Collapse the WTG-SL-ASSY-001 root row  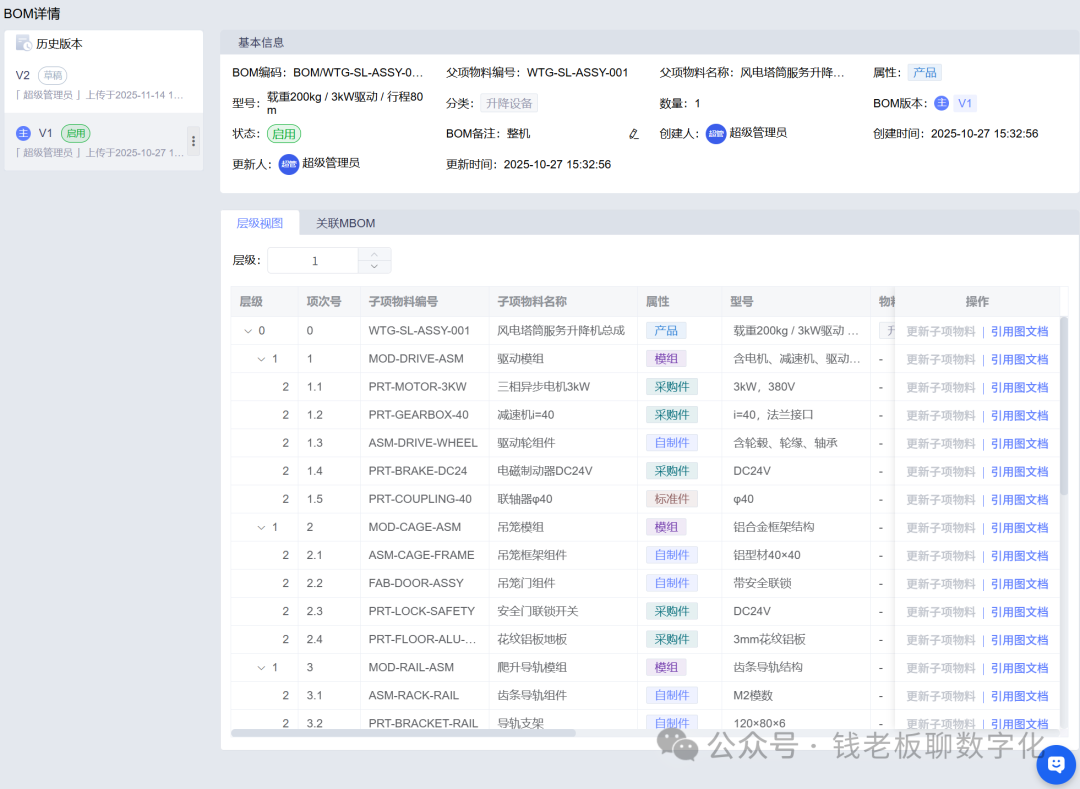pyautogui.click(x=248, y=331)
